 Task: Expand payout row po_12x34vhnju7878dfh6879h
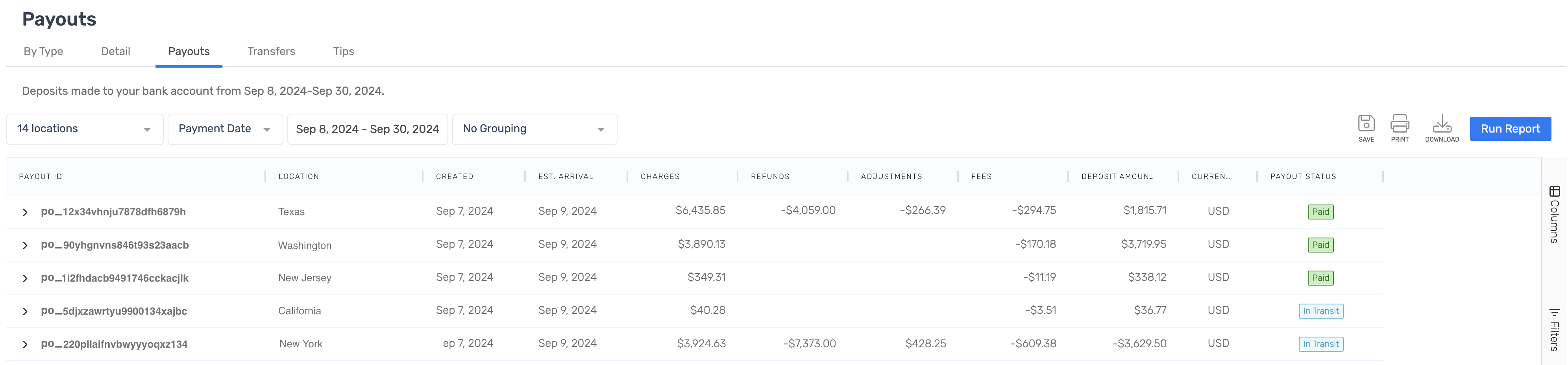25,212
